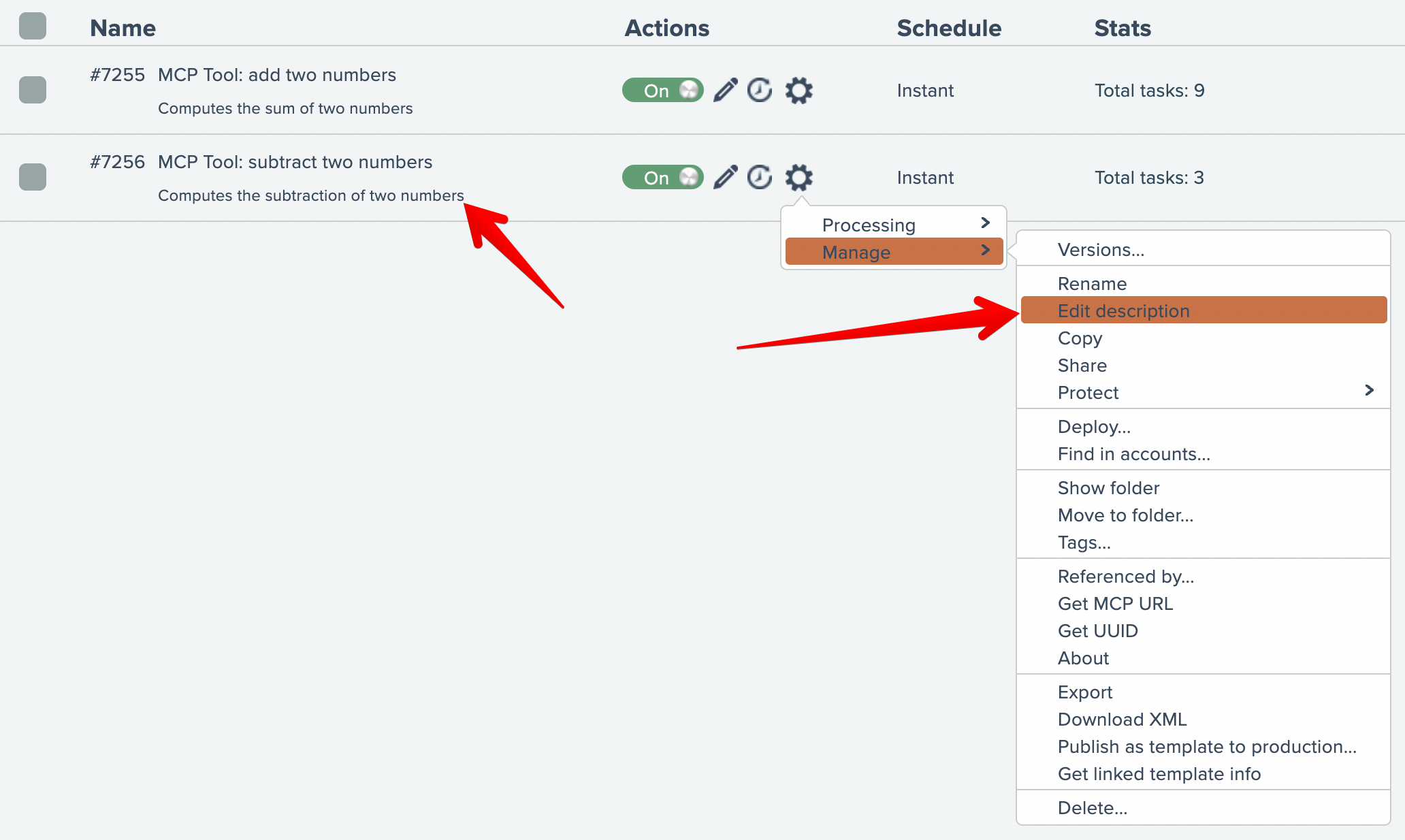The image size is (1405, 840).
Task: Choose Edit description from the menu
Action: [x=1123, y=310]
